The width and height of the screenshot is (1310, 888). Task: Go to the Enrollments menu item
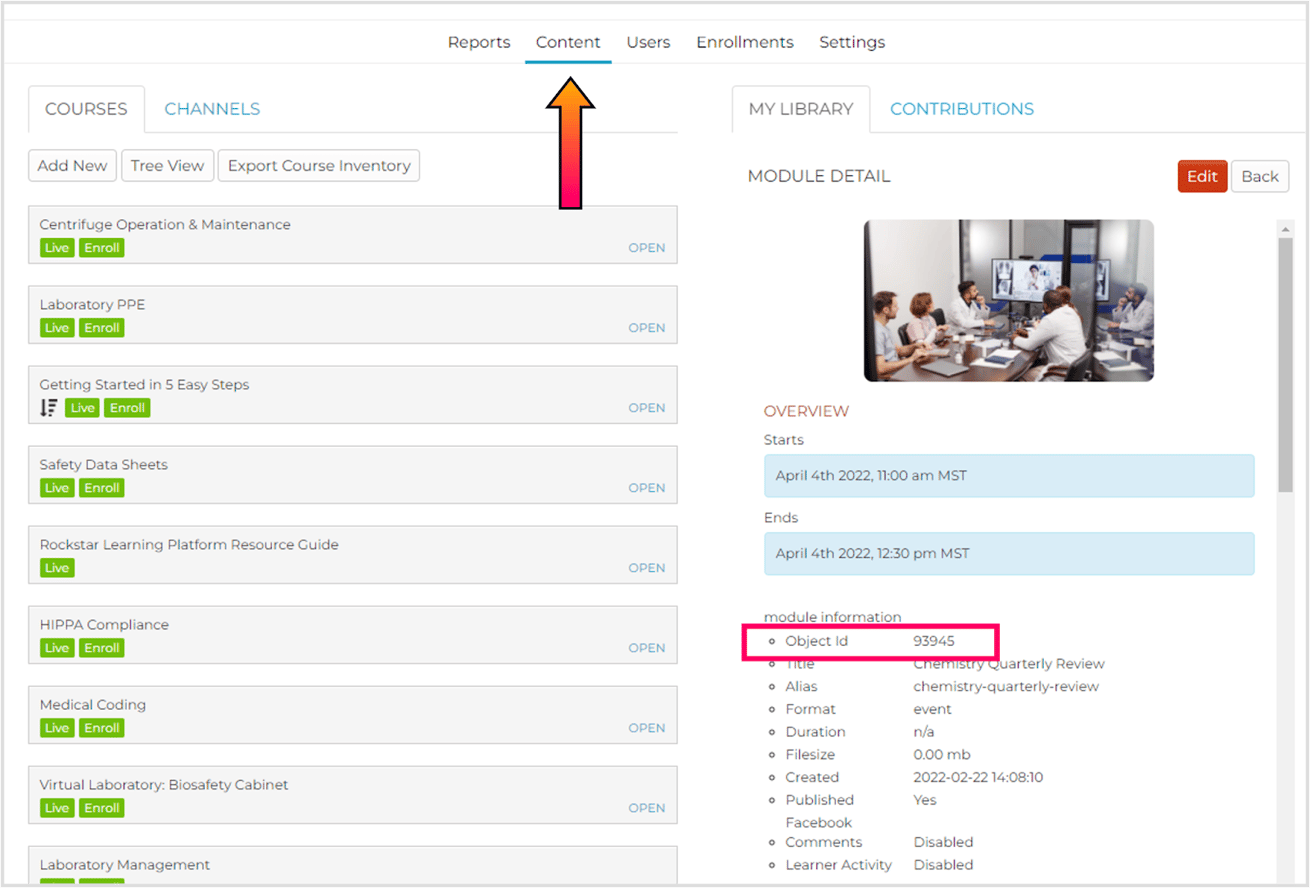pyautogui.click(x=744, y=42)
